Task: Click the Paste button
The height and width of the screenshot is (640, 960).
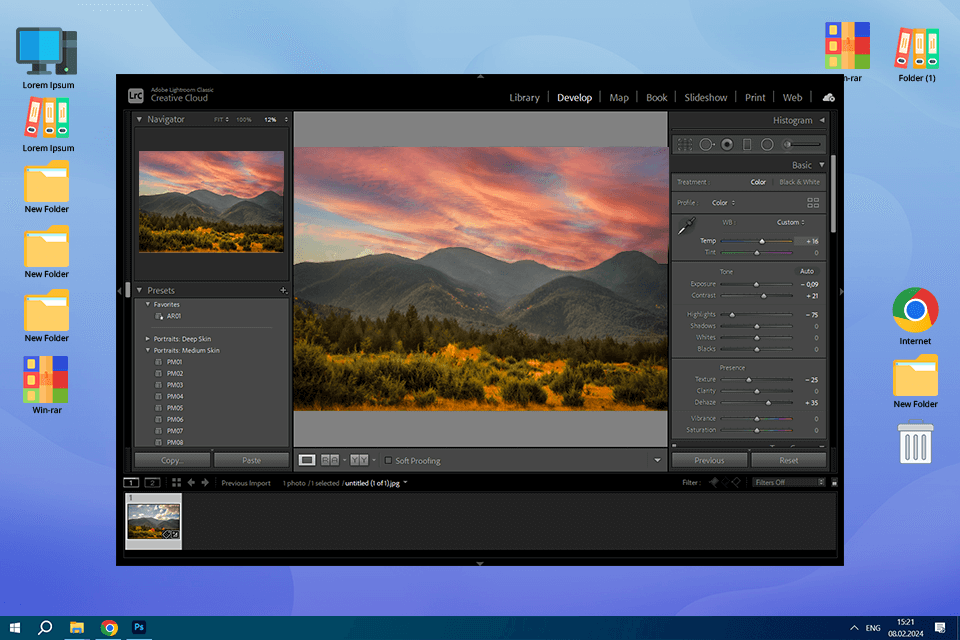Action: click(x=251, y=460)
